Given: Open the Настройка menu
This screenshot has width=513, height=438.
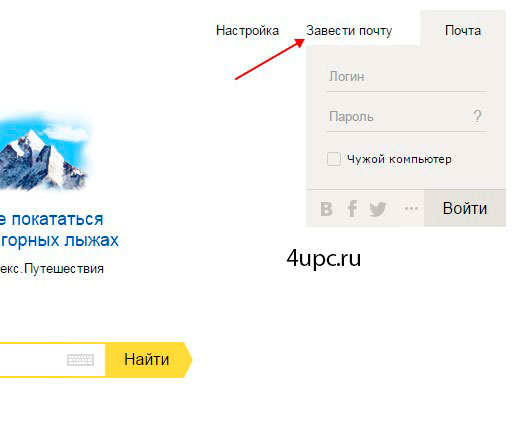Looking at the screenshot, I should click(247, 31).
